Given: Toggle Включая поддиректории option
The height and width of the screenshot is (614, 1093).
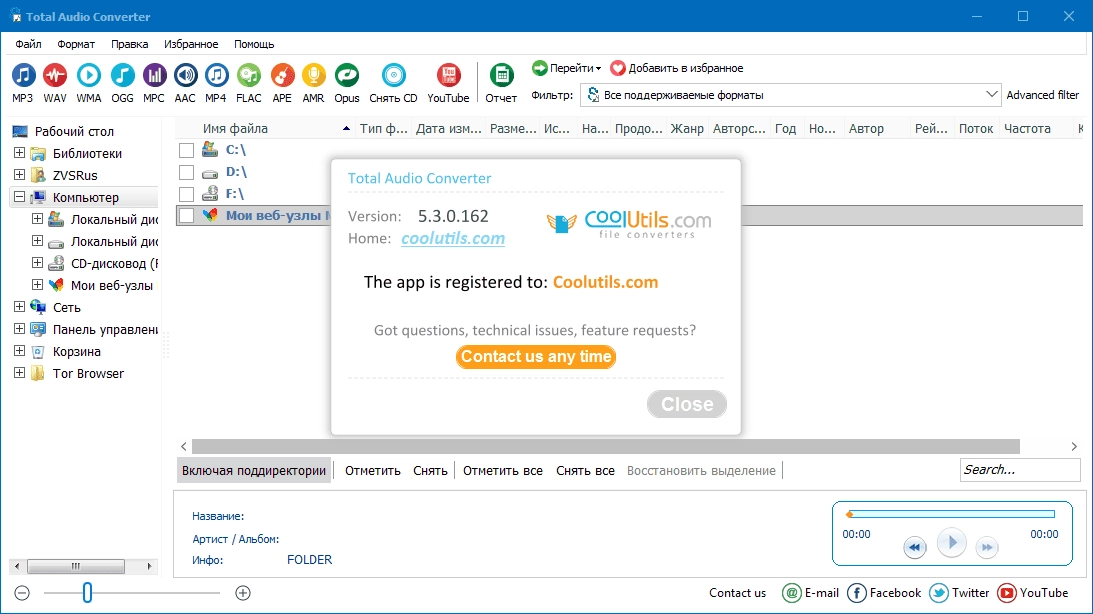Looking at the screenshot, I should [x=254, y=470].
